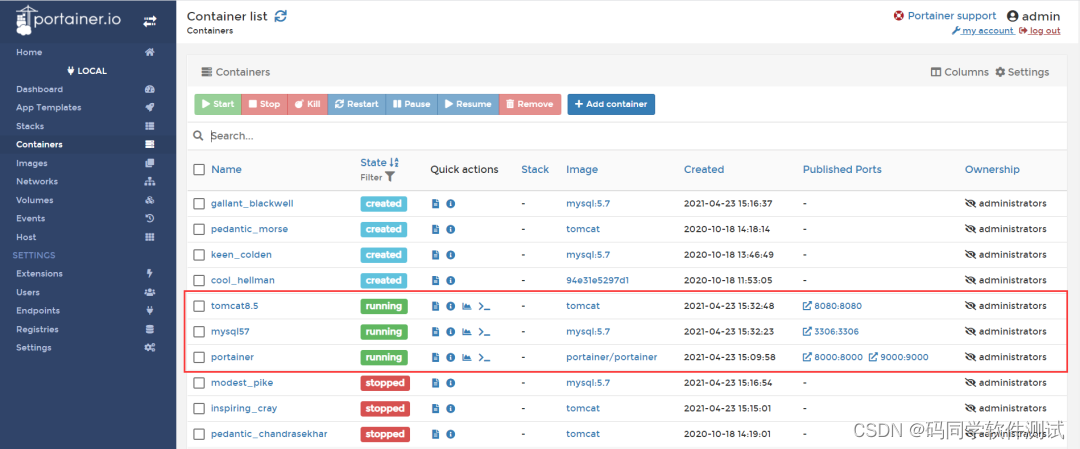Select mysql57 checkbox
The image size is (1080, 449).
pos(199,331)
